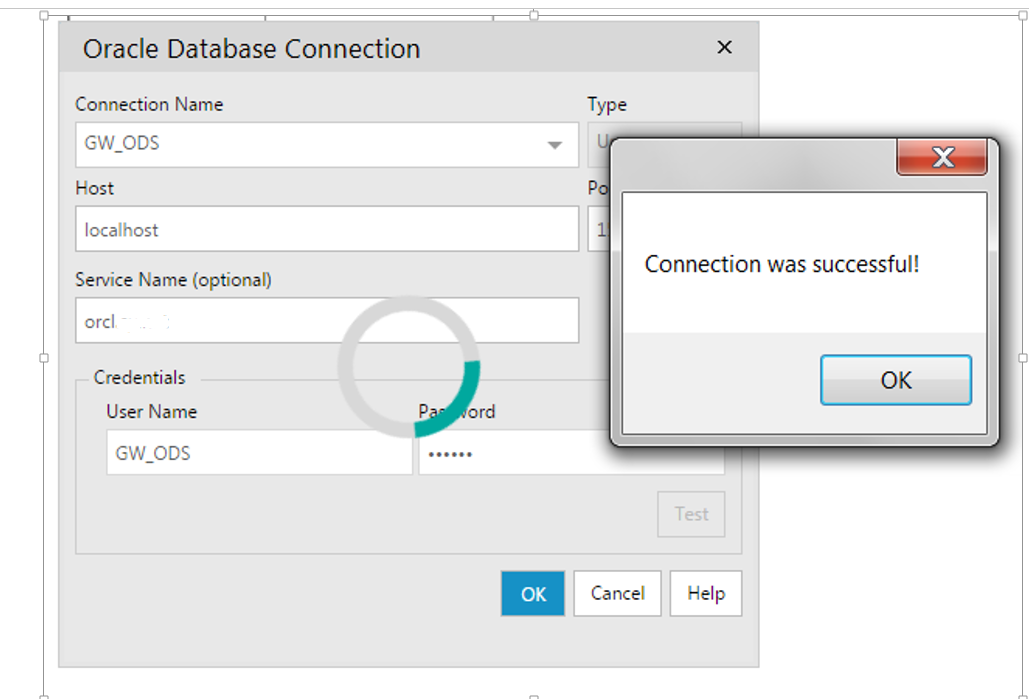Select the GW_ODS connection name combo box

click(x=327, y=144)
